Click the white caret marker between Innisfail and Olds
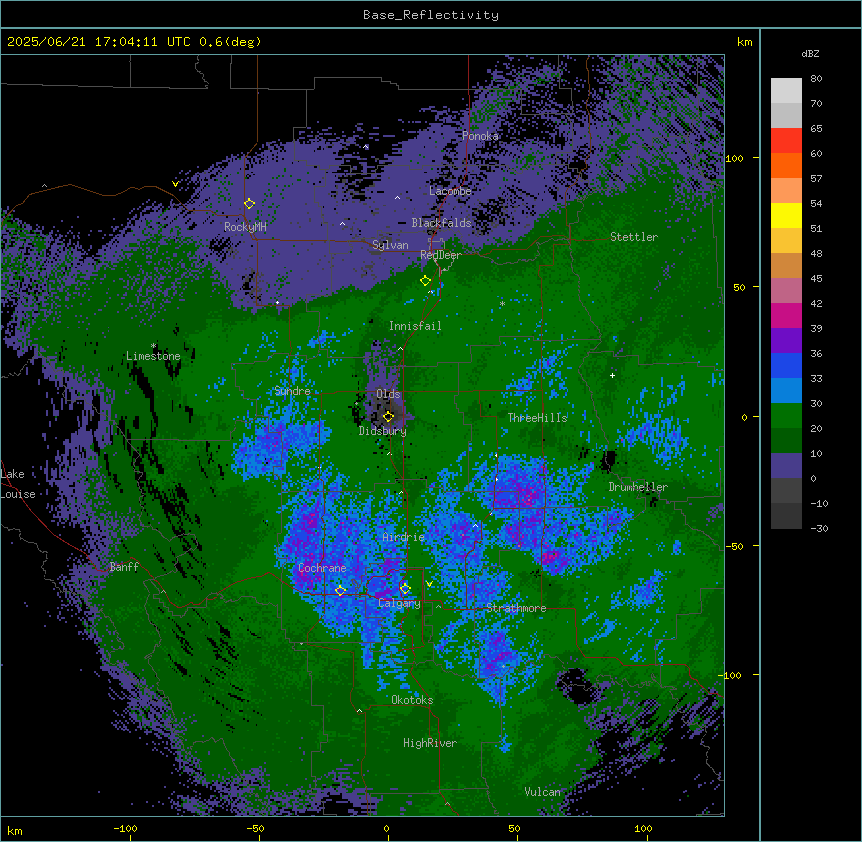 pyautogui.click(x=400, y=349)
